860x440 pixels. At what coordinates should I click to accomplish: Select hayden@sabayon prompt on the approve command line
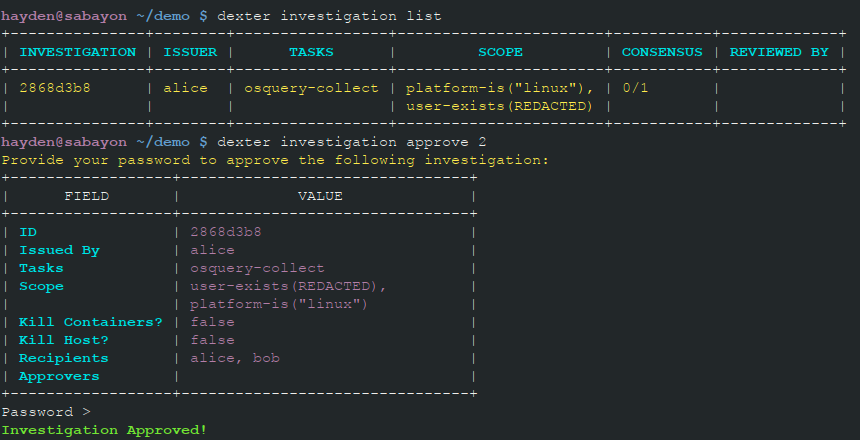click(64, 142)
